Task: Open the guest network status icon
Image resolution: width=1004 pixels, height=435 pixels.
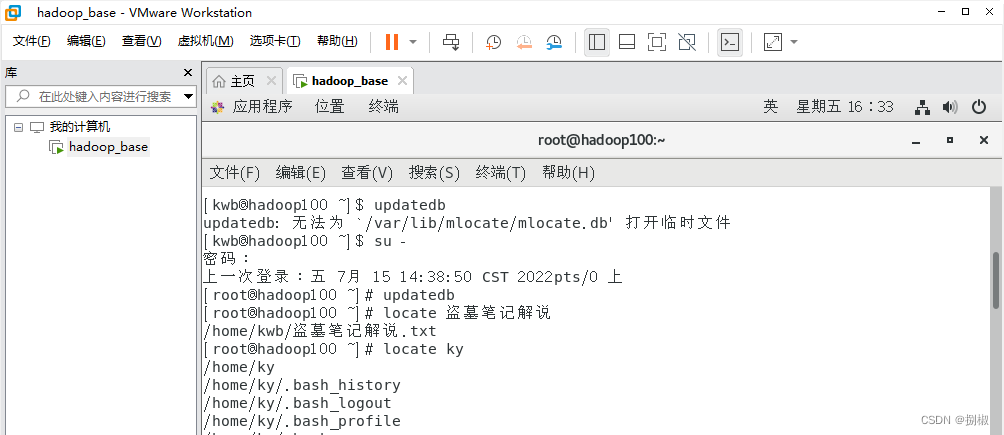Action: click(922, 108)
